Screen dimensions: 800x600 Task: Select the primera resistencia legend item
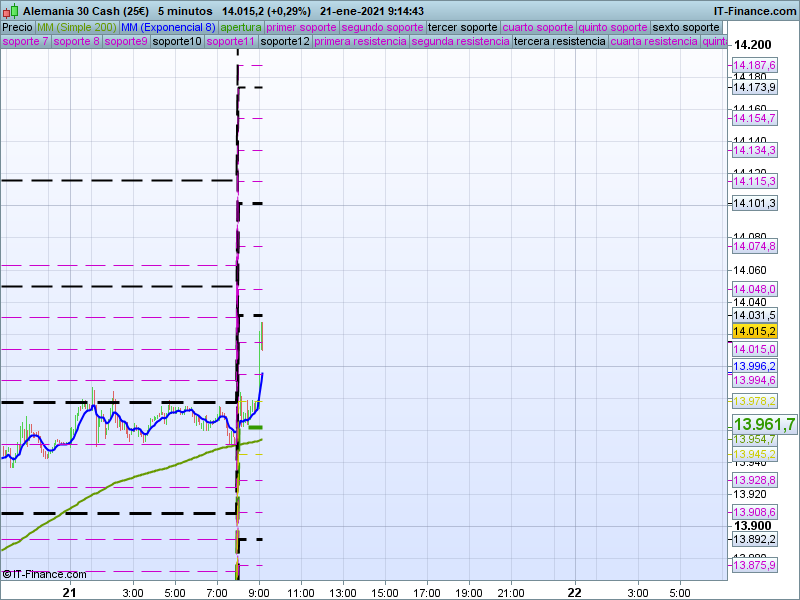[360, 42]
